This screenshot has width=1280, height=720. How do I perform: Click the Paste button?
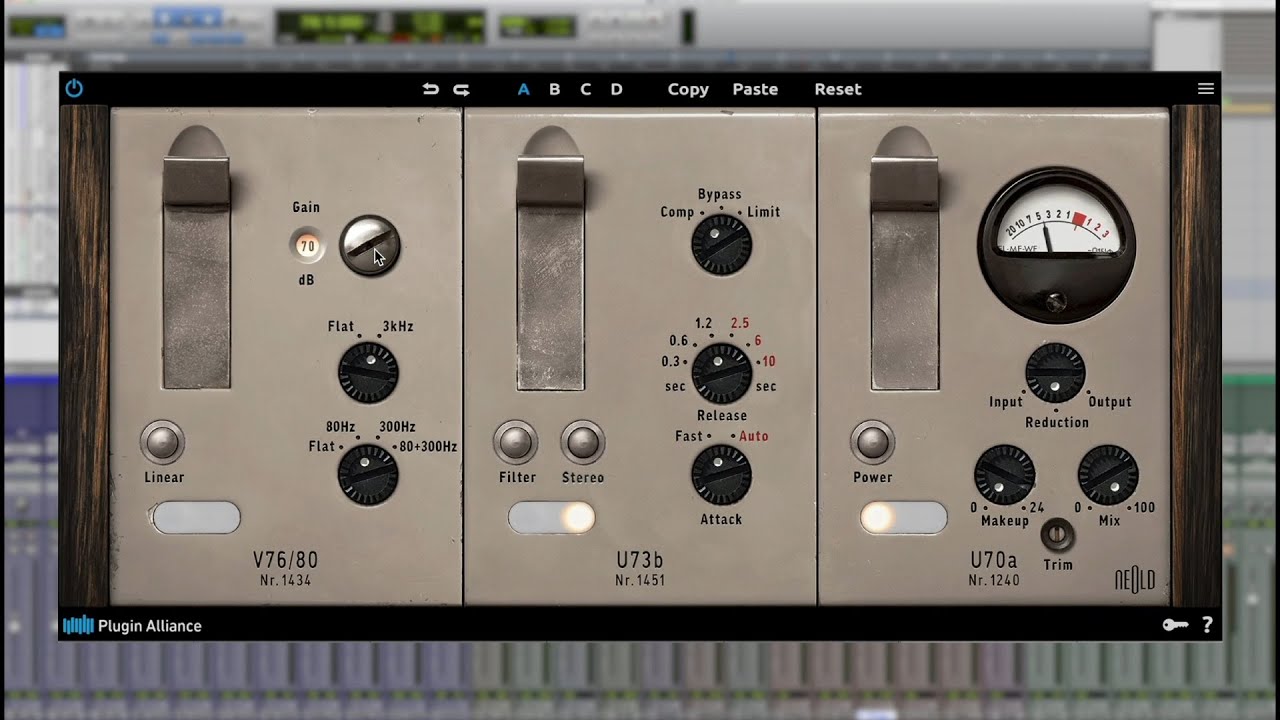pyautogui.click(x=755, y=89)
